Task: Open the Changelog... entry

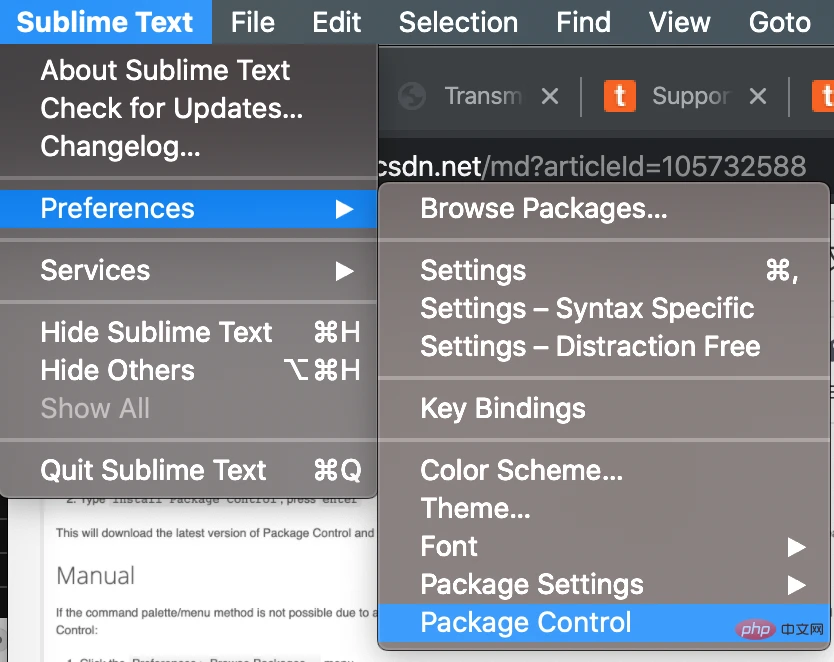Action: coord(188,146)
